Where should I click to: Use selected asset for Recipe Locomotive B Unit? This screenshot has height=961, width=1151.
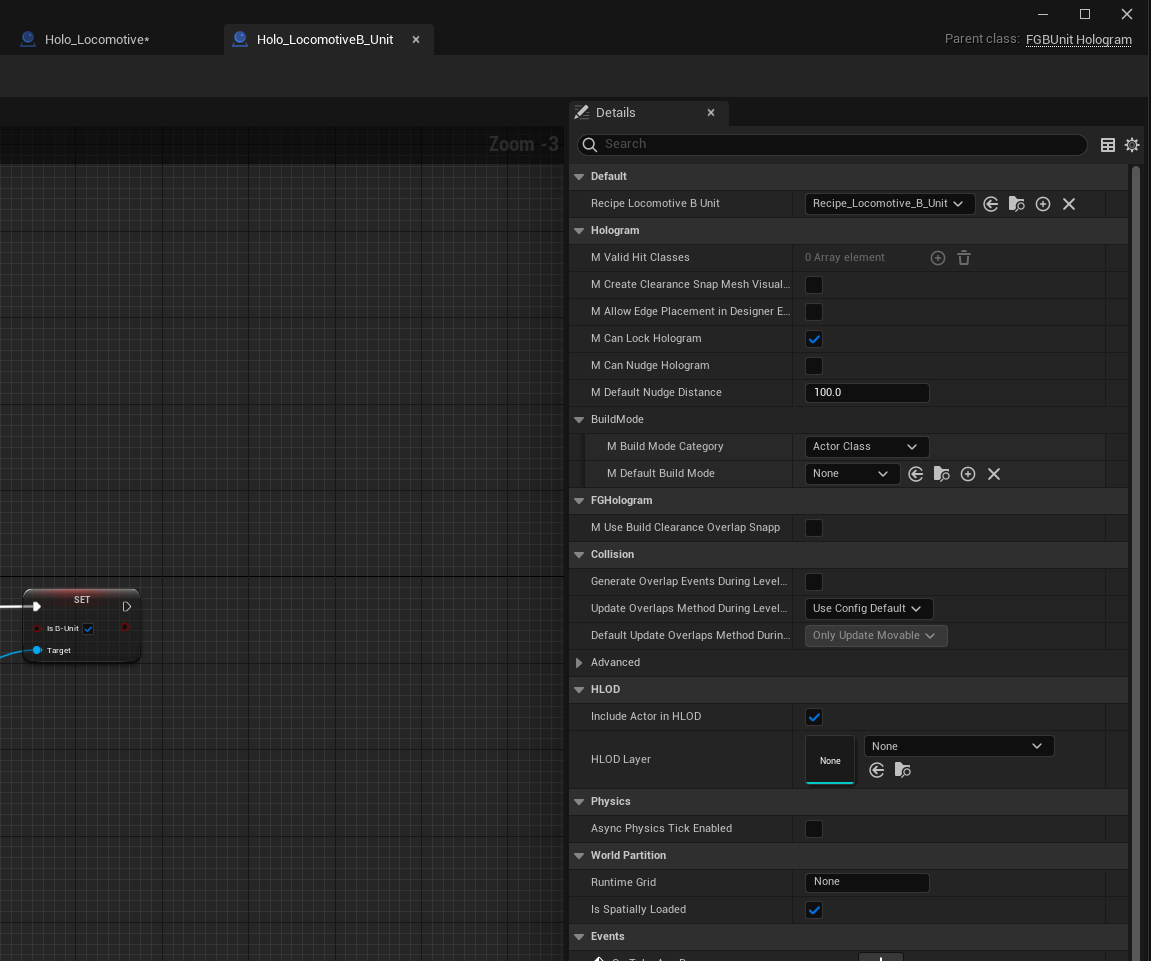tap(990, 204)
